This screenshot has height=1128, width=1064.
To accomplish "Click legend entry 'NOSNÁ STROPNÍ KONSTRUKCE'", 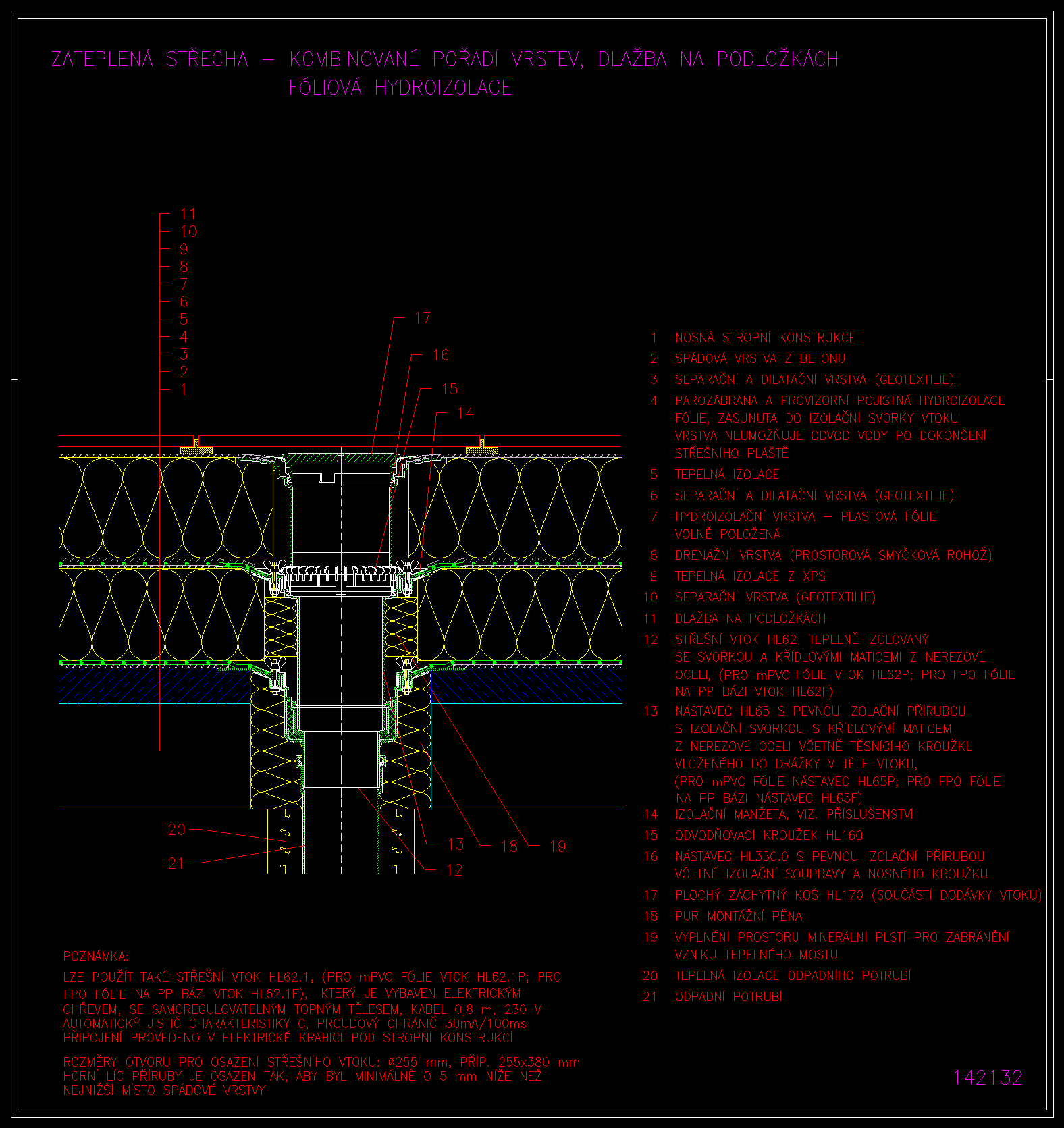I will point(766,338).
